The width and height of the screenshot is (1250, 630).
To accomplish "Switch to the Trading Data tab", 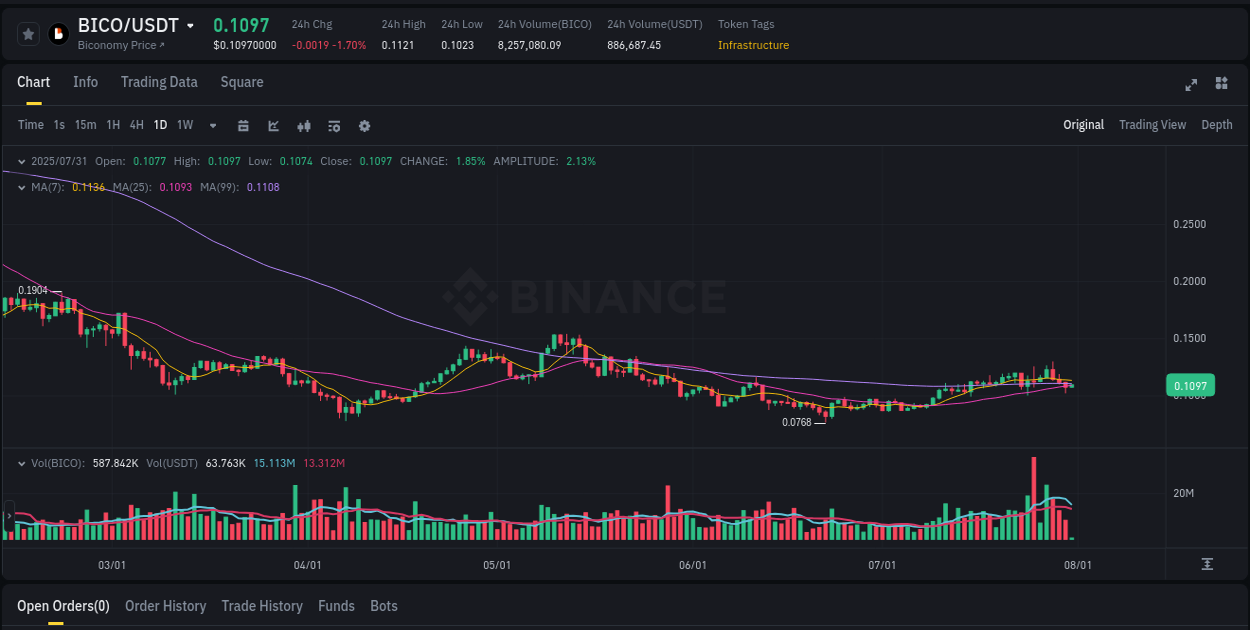I will point(159,82).
